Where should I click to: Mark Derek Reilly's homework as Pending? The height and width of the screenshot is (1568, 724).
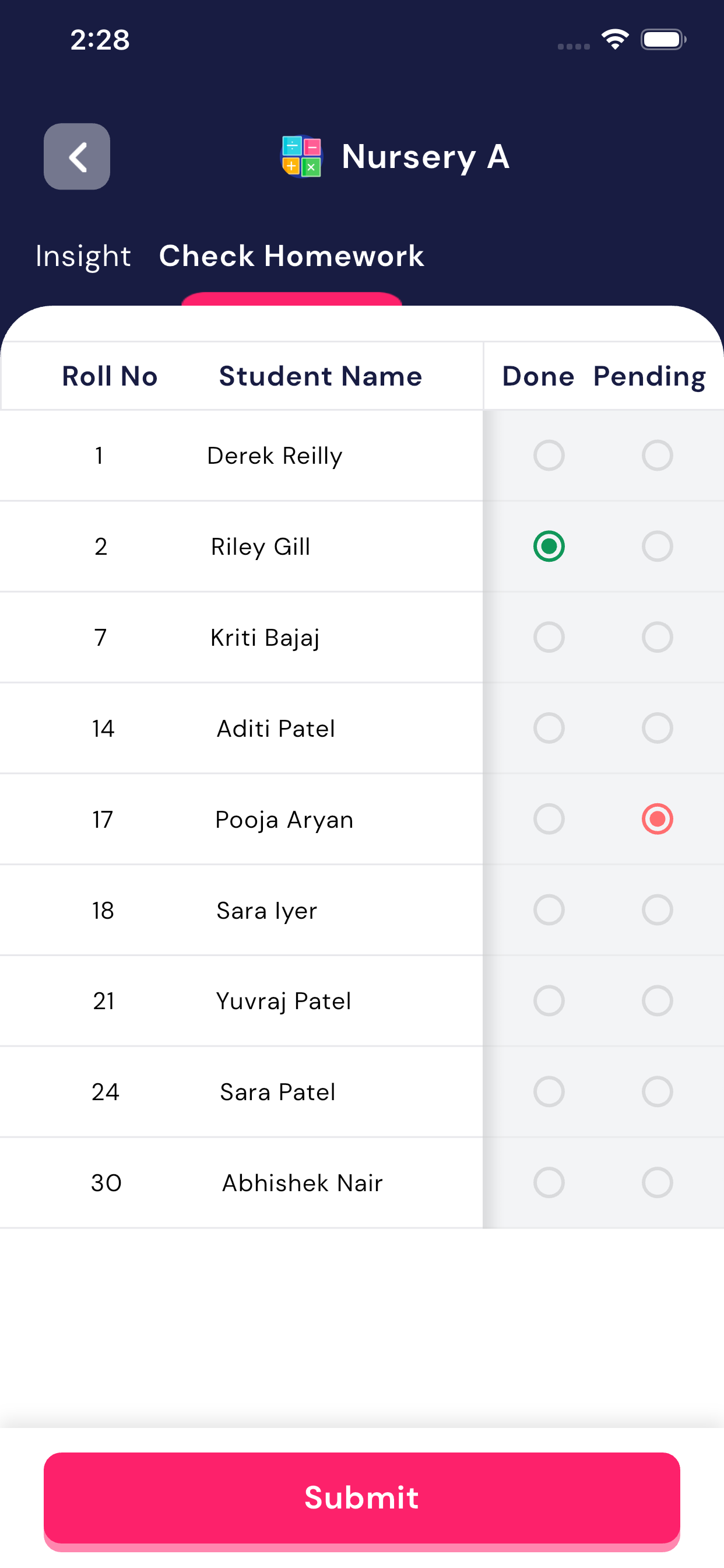point(657,456)
